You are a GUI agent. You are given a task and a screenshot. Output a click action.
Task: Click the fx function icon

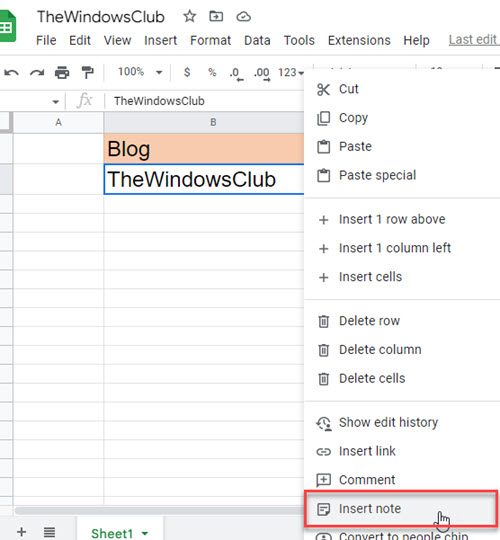click(x=84, y=101)
